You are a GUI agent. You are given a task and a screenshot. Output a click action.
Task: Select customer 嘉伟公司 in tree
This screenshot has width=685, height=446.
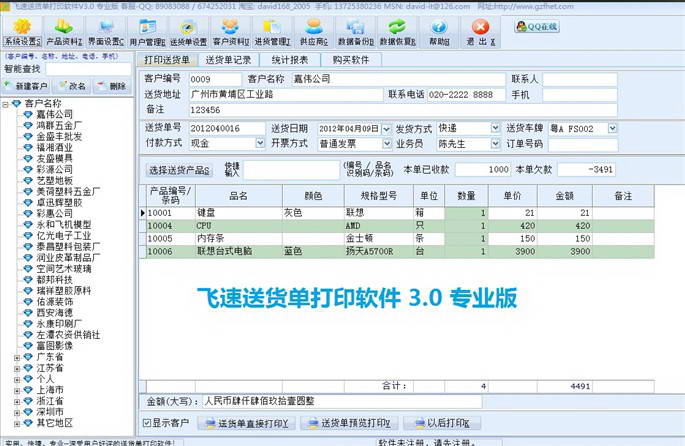(55, 114)
